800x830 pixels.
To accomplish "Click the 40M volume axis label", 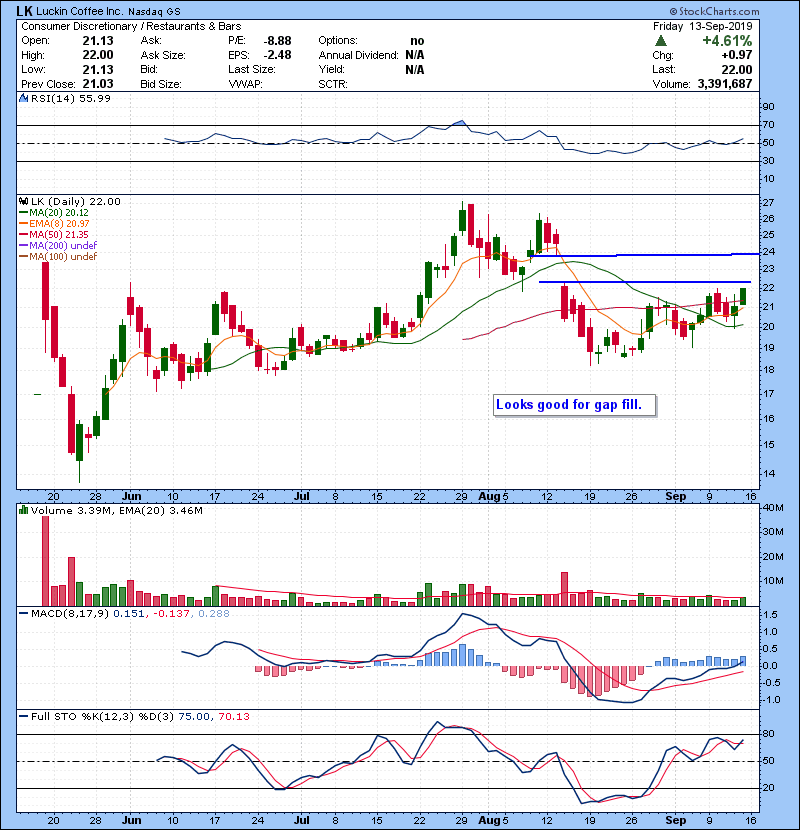I will click(772, 508).
